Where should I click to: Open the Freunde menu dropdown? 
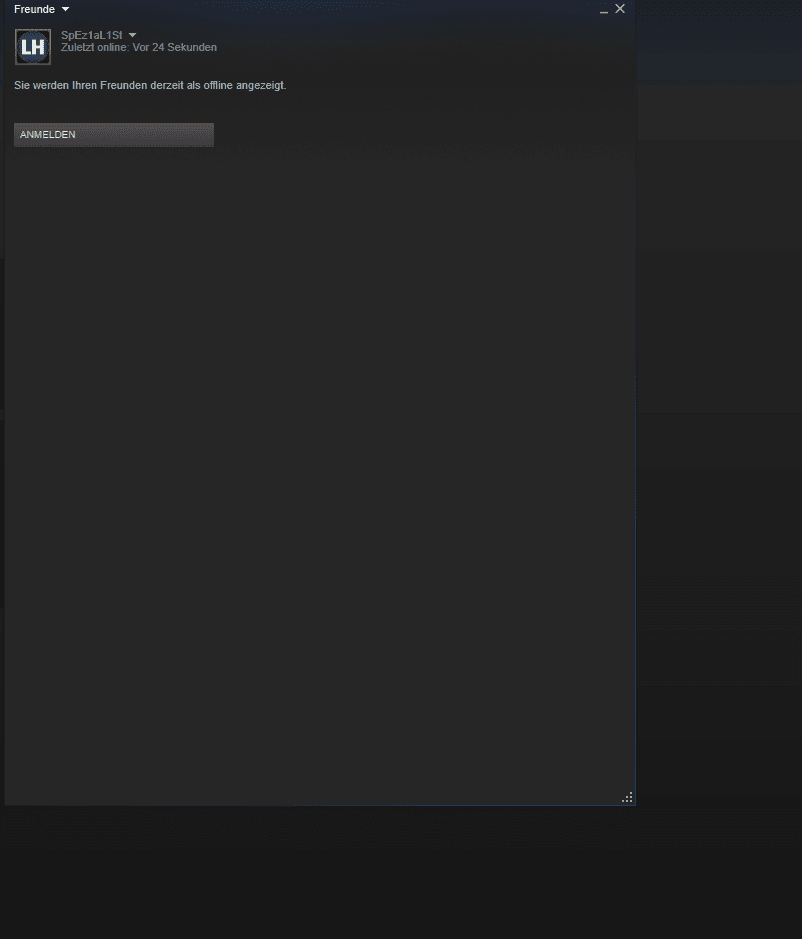tap(41, 9)
